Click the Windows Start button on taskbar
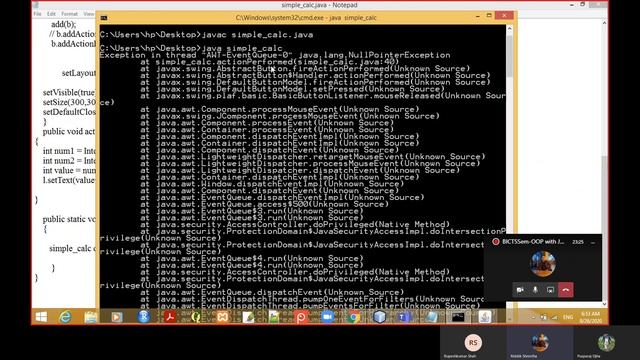 click(41, 317)
